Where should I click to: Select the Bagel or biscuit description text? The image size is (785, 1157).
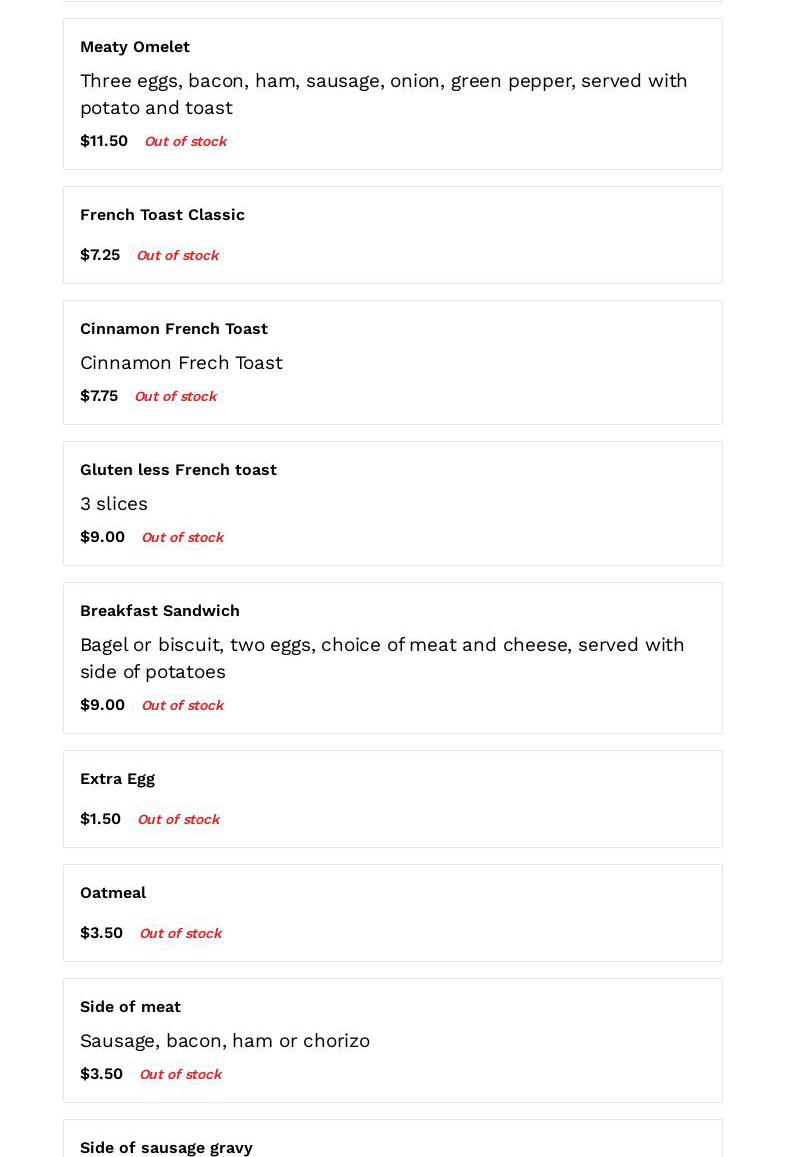382,658
